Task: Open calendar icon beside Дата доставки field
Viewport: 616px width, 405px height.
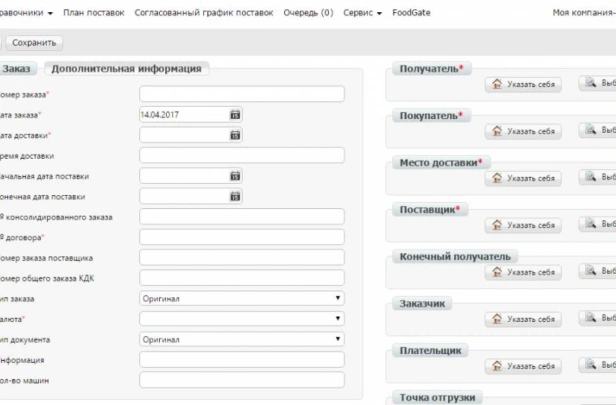Action: 235,135
